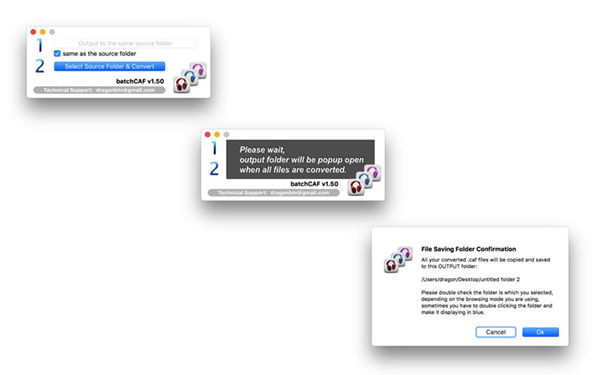The image size is (600, 375).
Task: Minimize the converting progress window
Action: pos(217,134)
